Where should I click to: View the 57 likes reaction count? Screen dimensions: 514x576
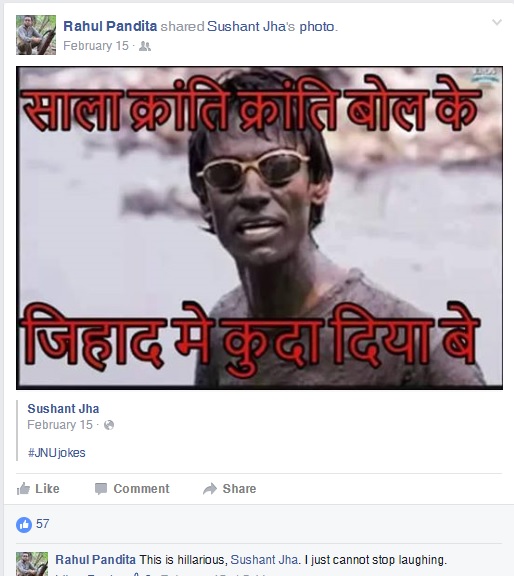(33, 524)
